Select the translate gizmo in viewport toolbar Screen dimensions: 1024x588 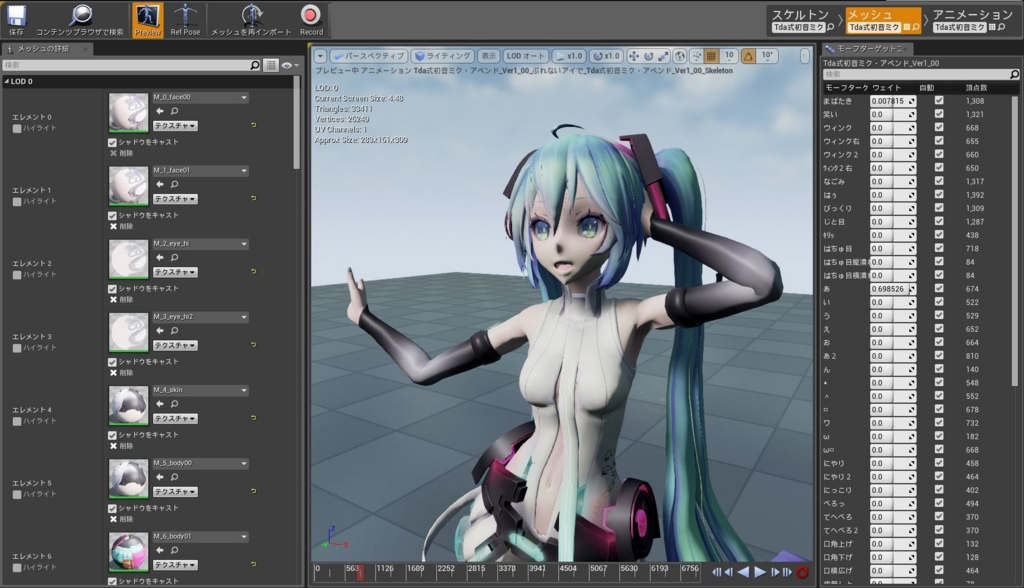633,56
